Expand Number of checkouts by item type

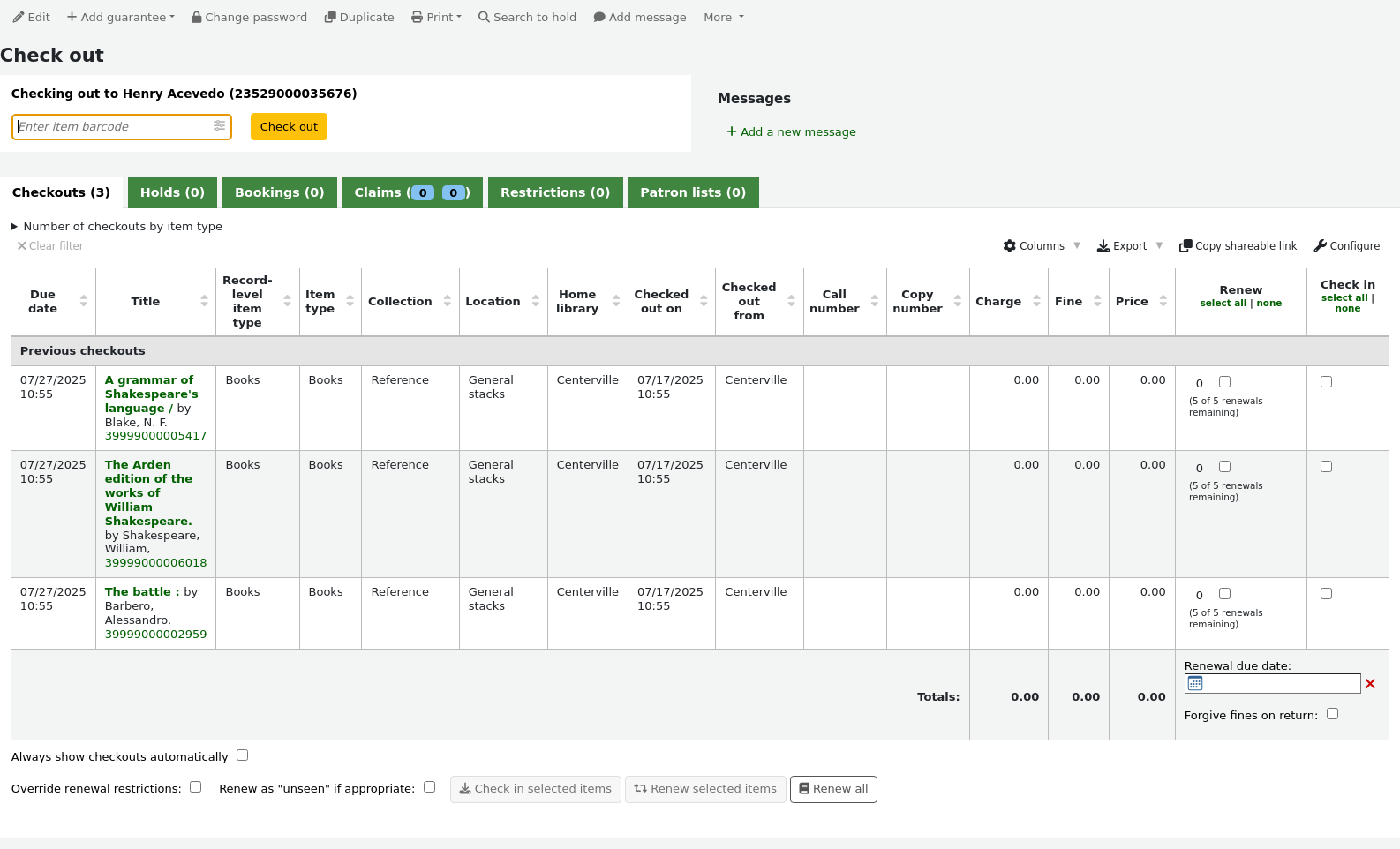coord(117,226)
